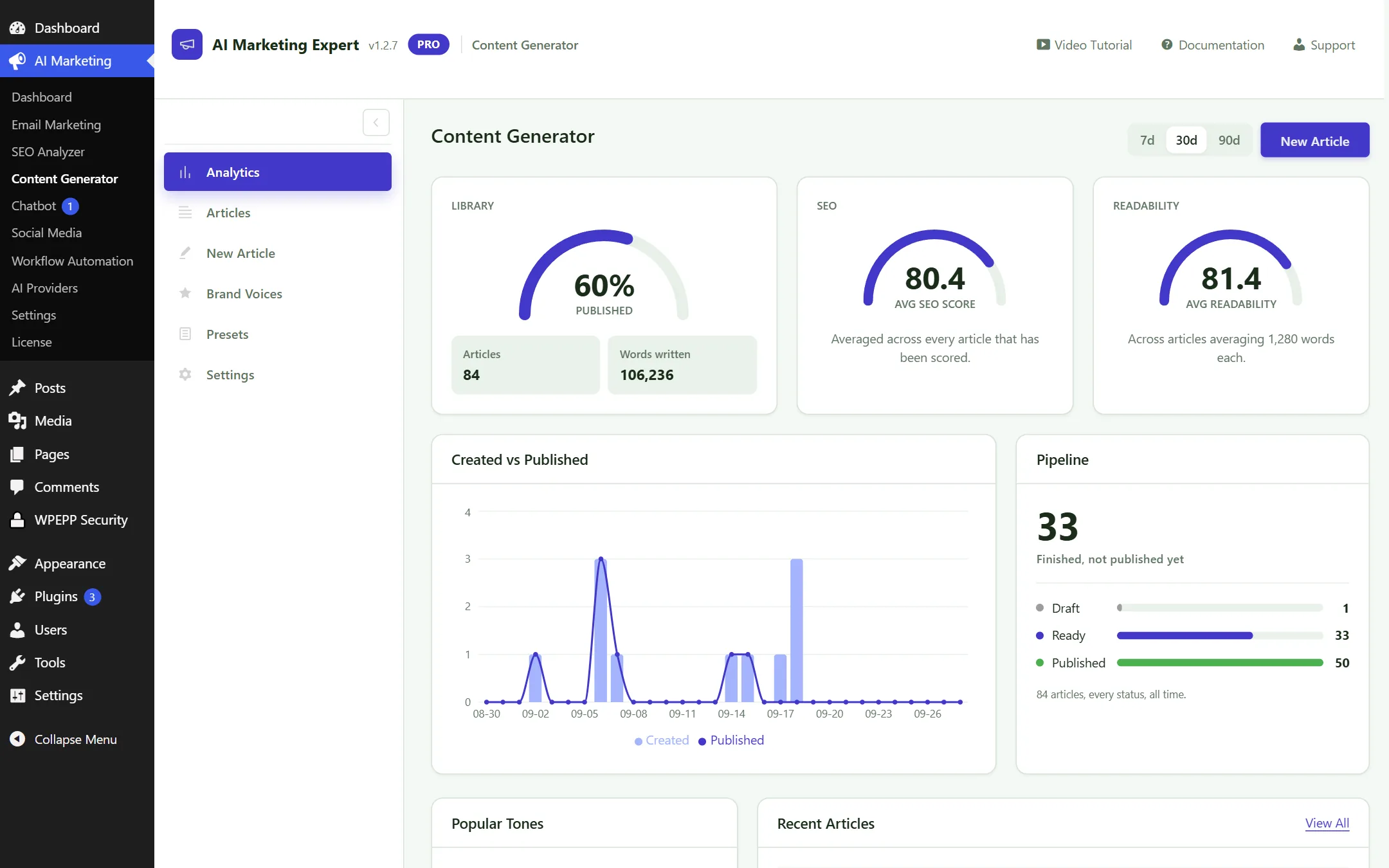Click the blue New Article button

click(1314, 140)
